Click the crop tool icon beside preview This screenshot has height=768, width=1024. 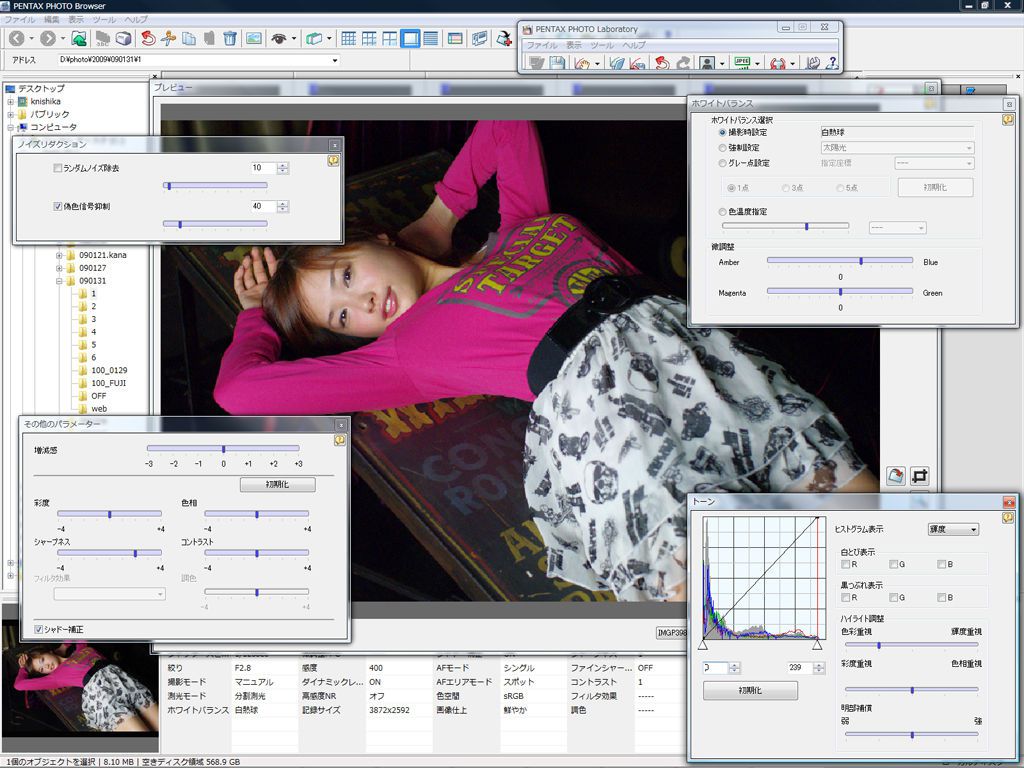pyautogui.click(x=919, y=476)
